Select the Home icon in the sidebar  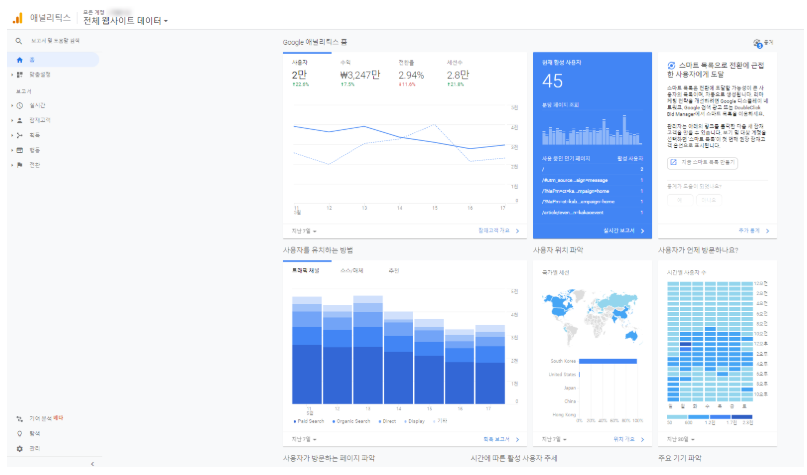(x=20, y=60)
